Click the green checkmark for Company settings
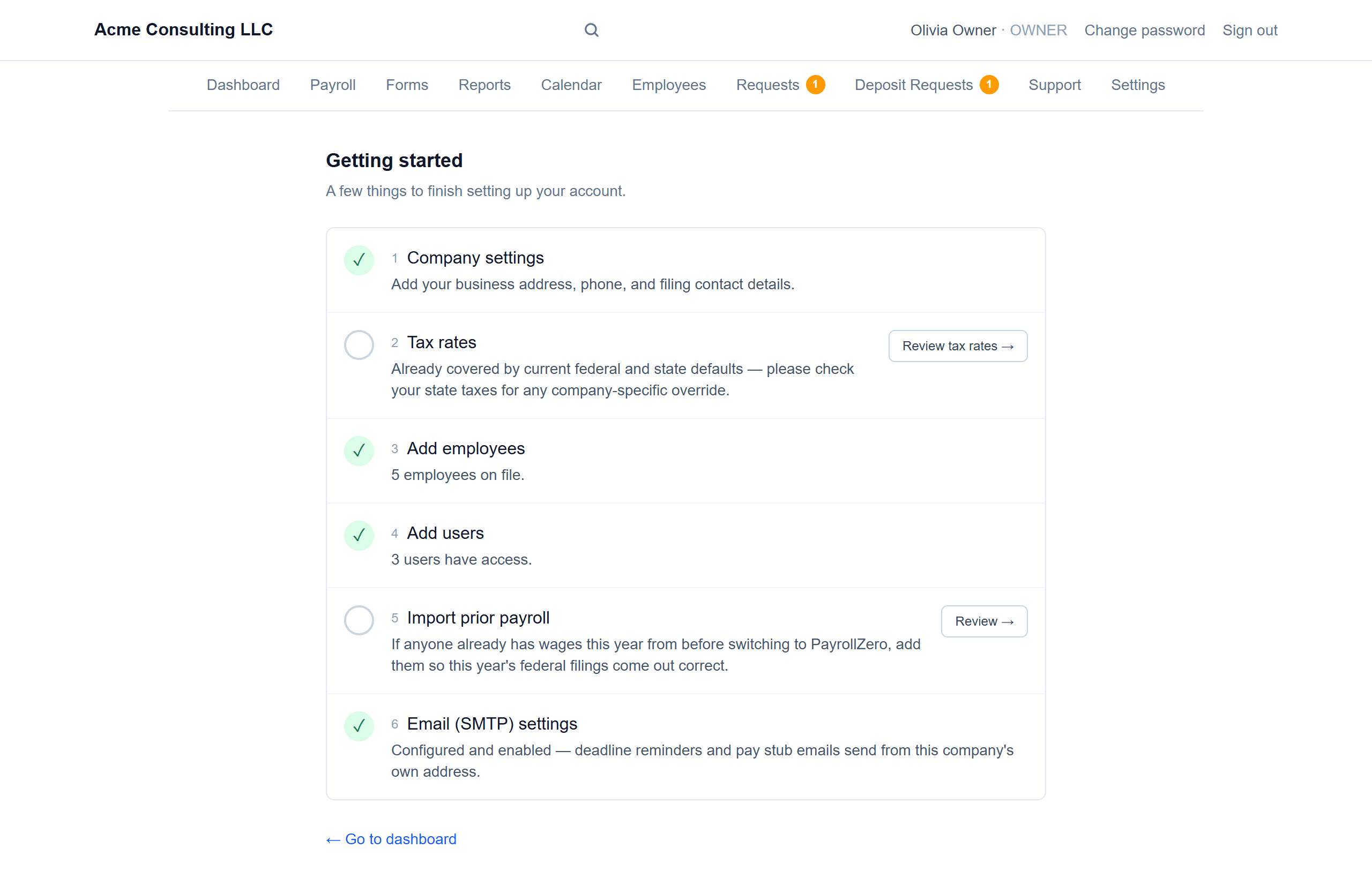The image size is (1372, 886). [359, 260]
